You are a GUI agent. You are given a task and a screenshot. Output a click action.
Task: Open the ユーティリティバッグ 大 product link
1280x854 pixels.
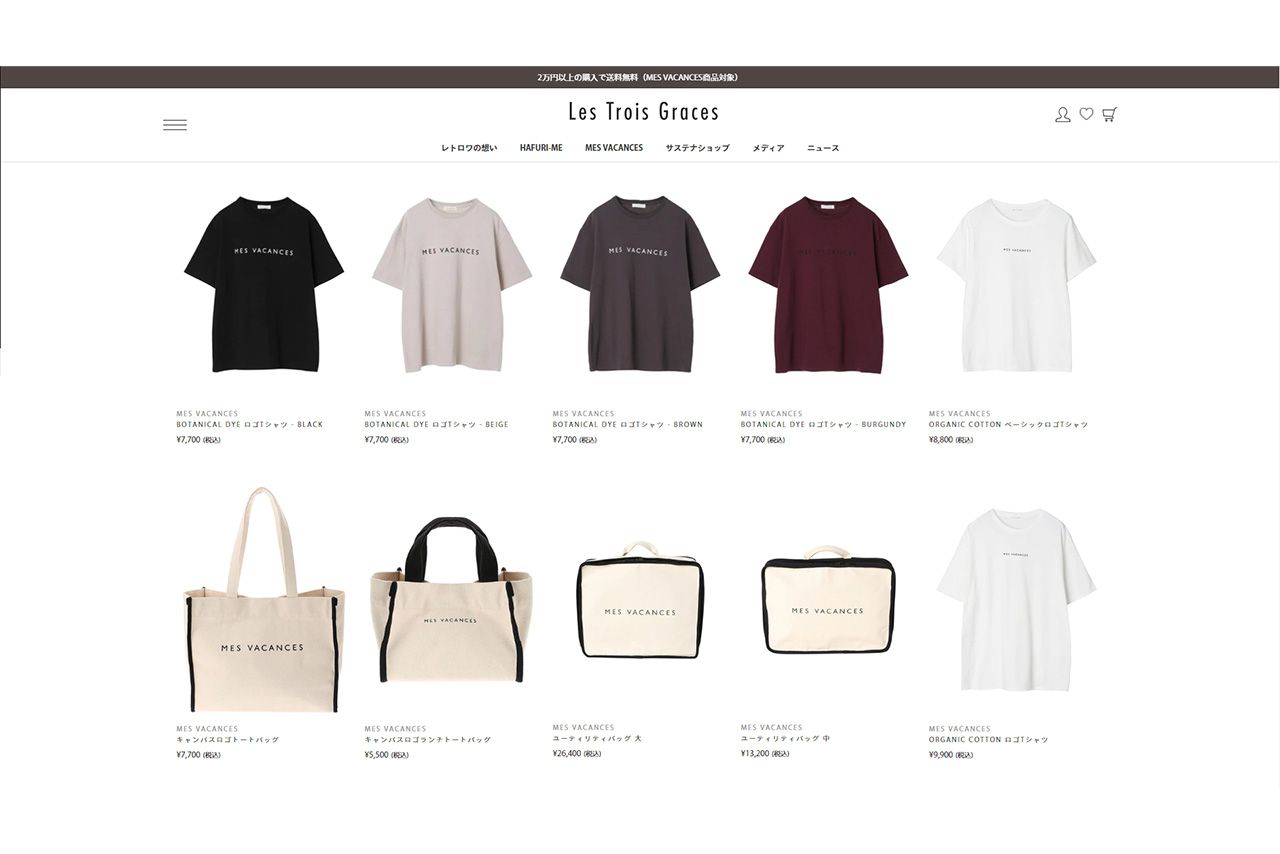coord(597,739)
